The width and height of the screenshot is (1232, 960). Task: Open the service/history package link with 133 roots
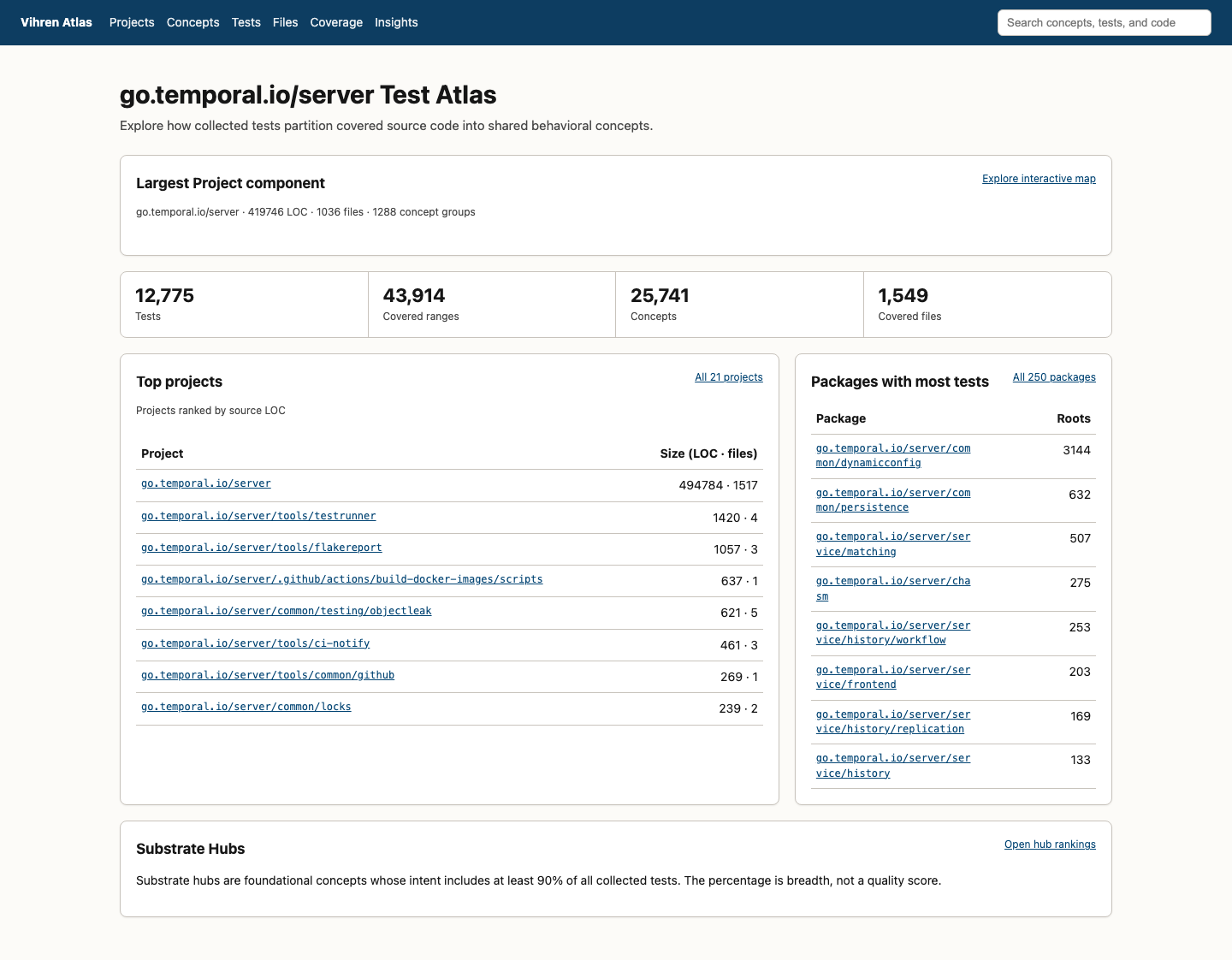point(893,766)
